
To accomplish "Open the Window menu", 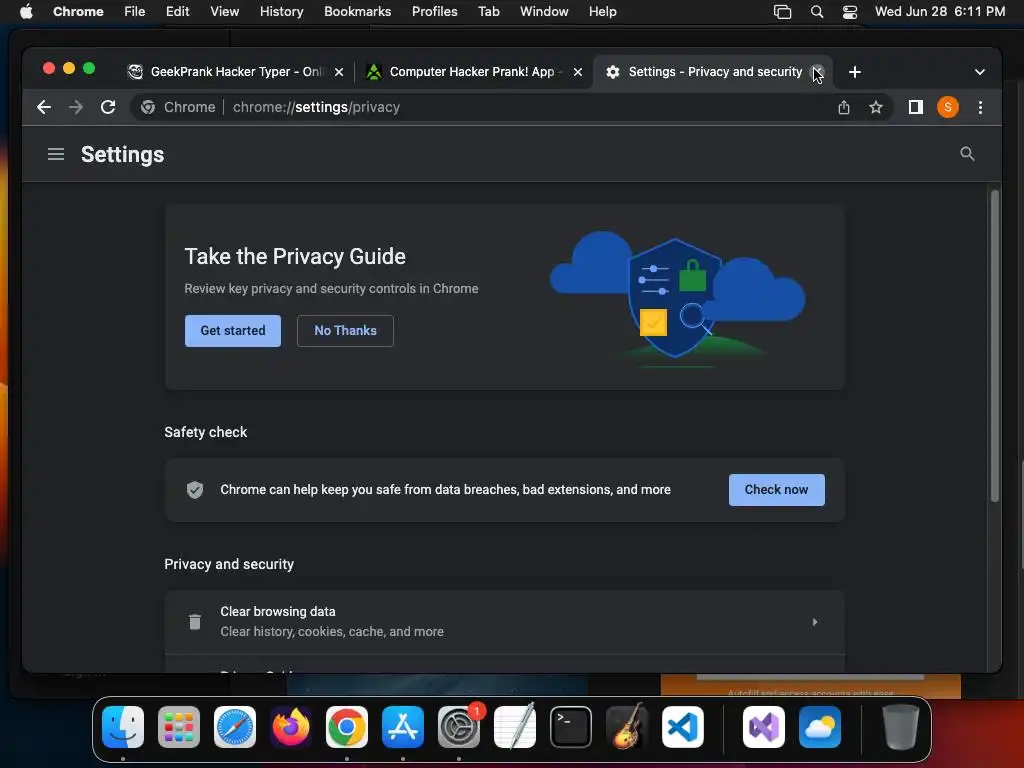I will pos(544,12).
